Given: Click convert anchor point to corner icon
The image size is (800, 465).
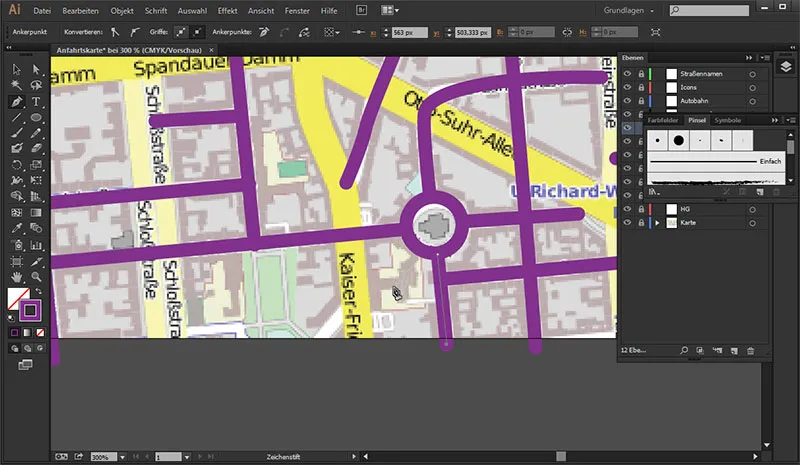Looking at the screenshot, I should pyautogui.click(x=115, y=32).
